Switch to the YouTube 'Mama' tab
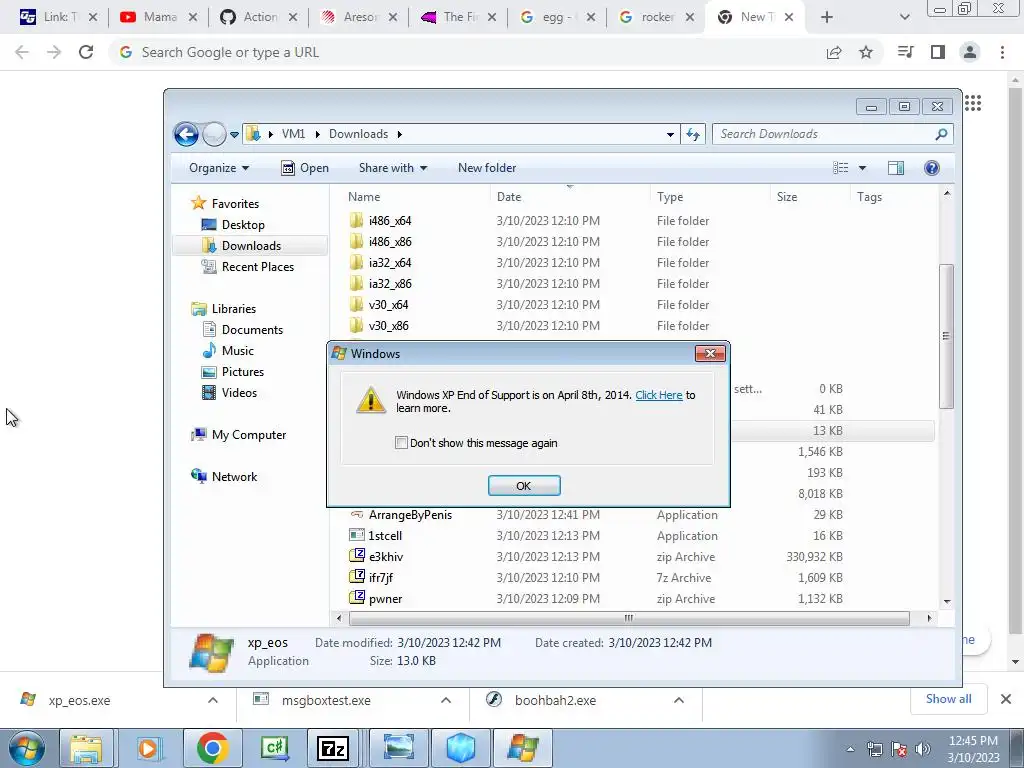Image resolution: width=1024 pixels, height=768 pixels. (x=159, y=17)
